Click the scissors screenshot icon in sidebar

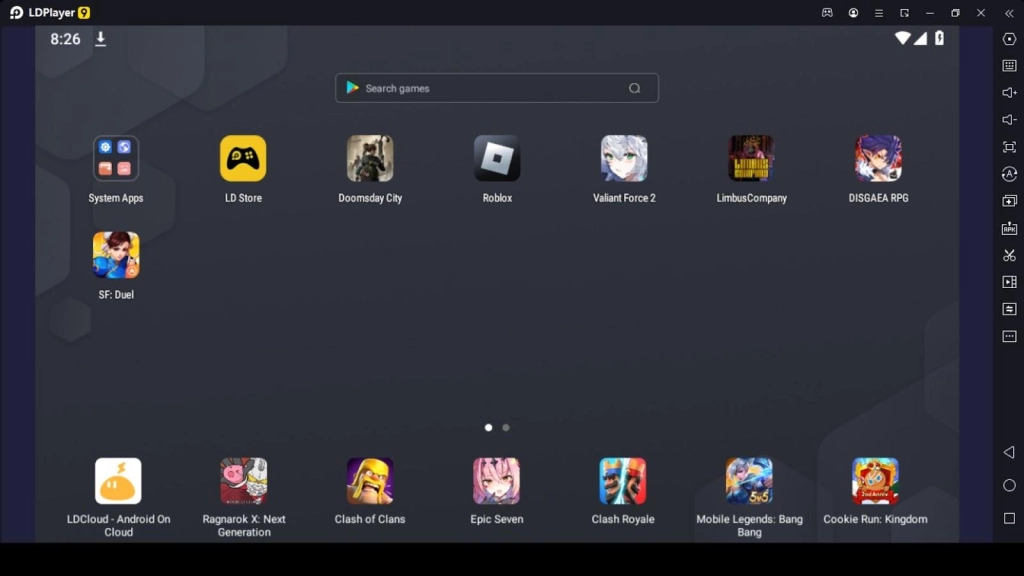pyautogui.click(x=1009, y=255)
